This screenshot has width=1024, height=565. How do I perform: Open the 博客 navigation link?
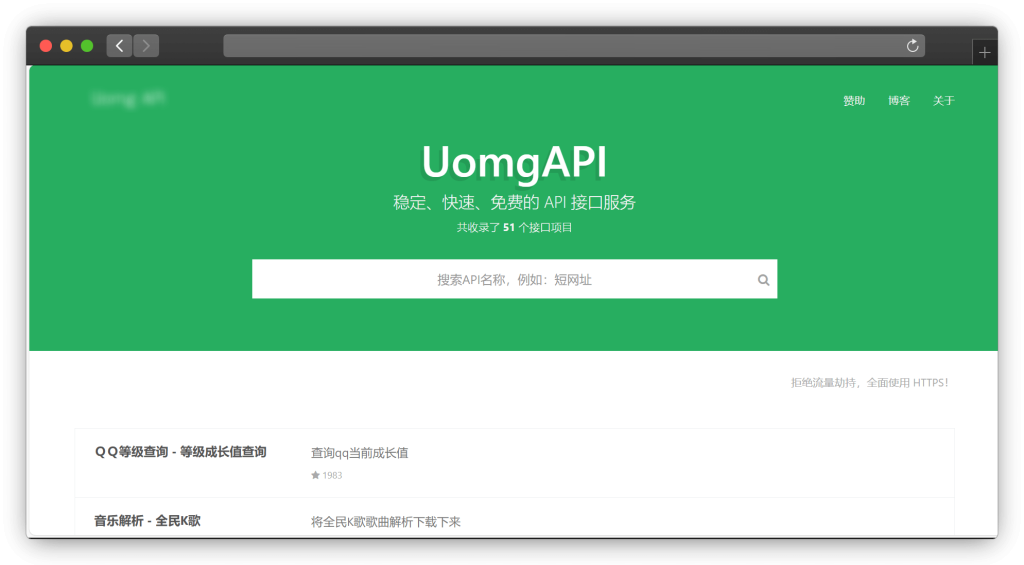(899, 101)
